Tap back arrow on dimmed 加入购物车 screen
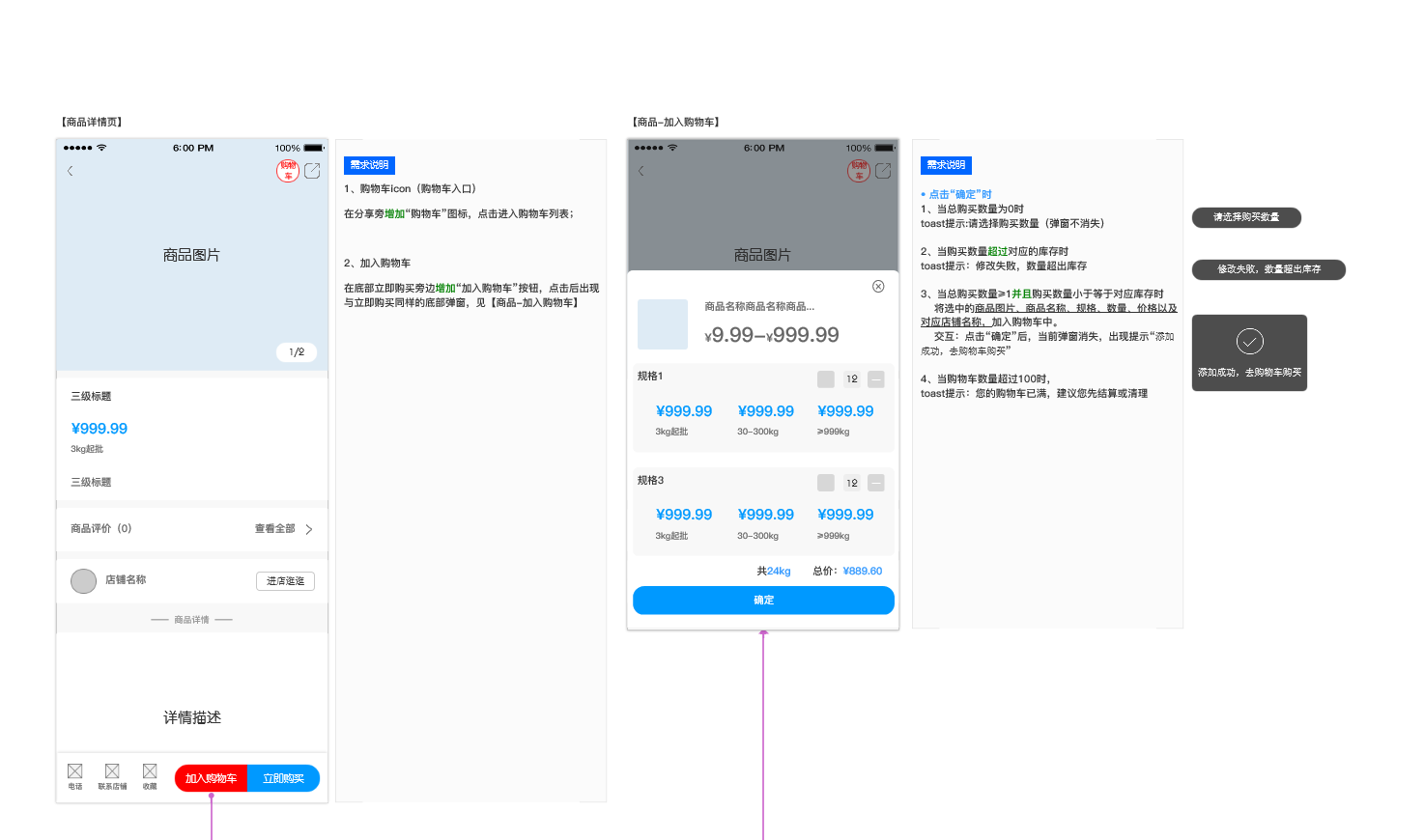Screen dimensions: 1424x840 click(x=641, y=171)
